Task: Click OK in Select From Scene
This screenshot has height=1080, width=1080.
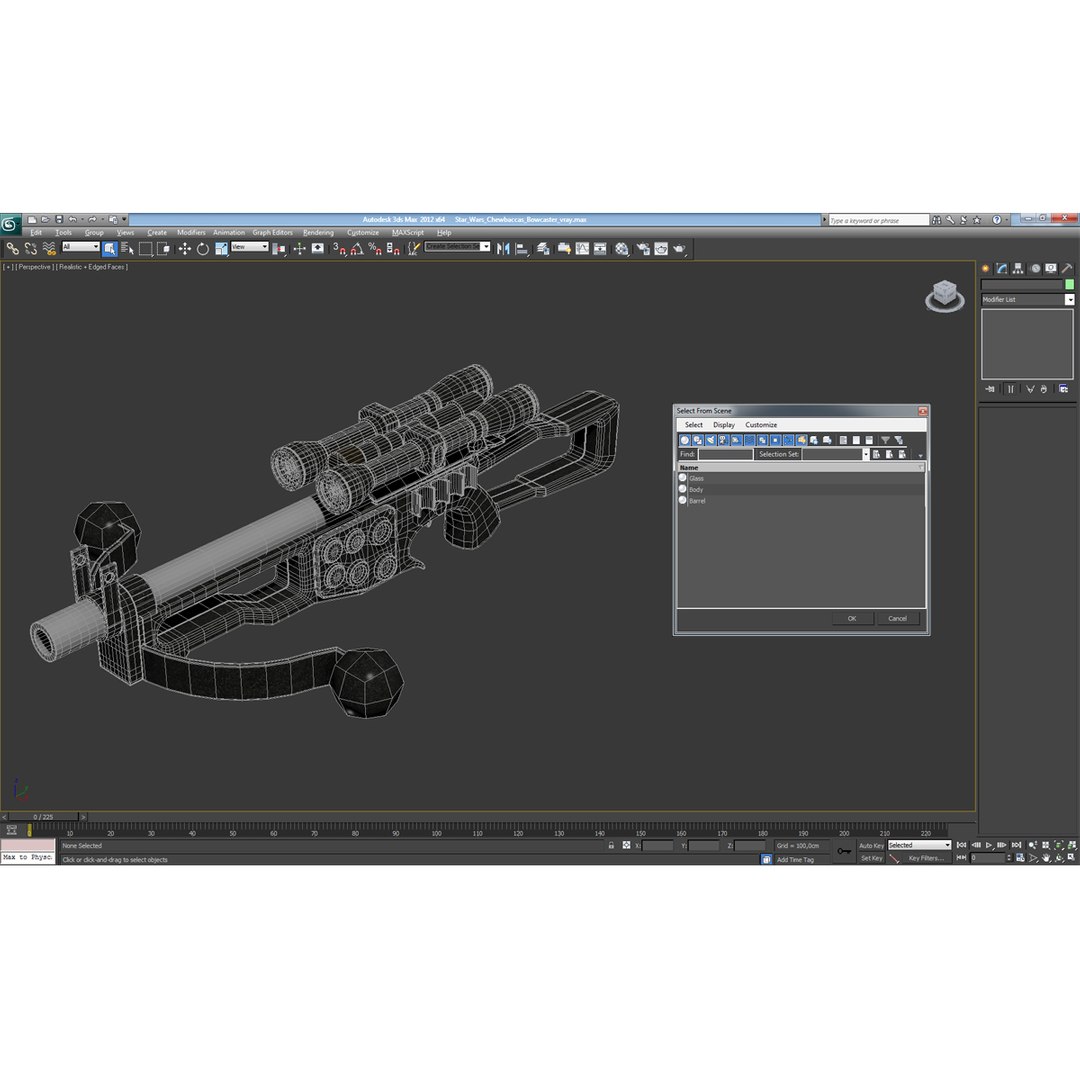Action: (x=852, y=619)
